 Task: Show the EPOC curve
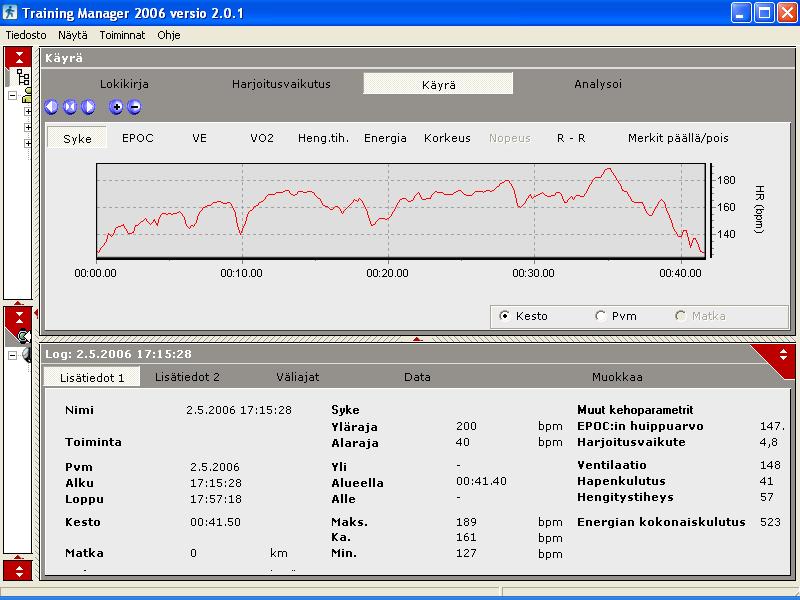pos(138,138)
